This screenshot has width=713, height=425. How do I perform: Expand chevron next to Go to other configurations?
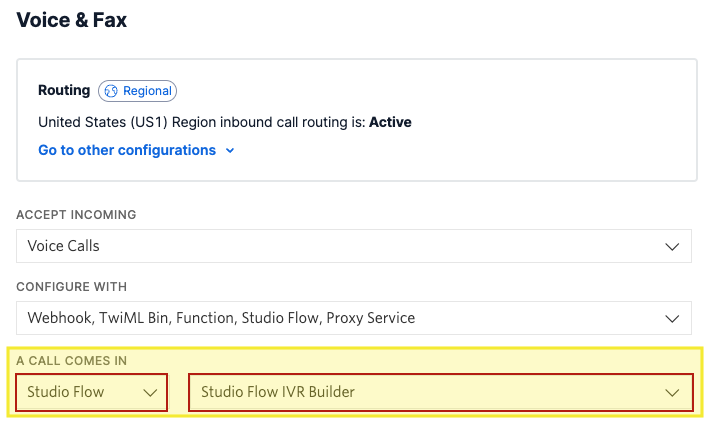click(230, 150)
